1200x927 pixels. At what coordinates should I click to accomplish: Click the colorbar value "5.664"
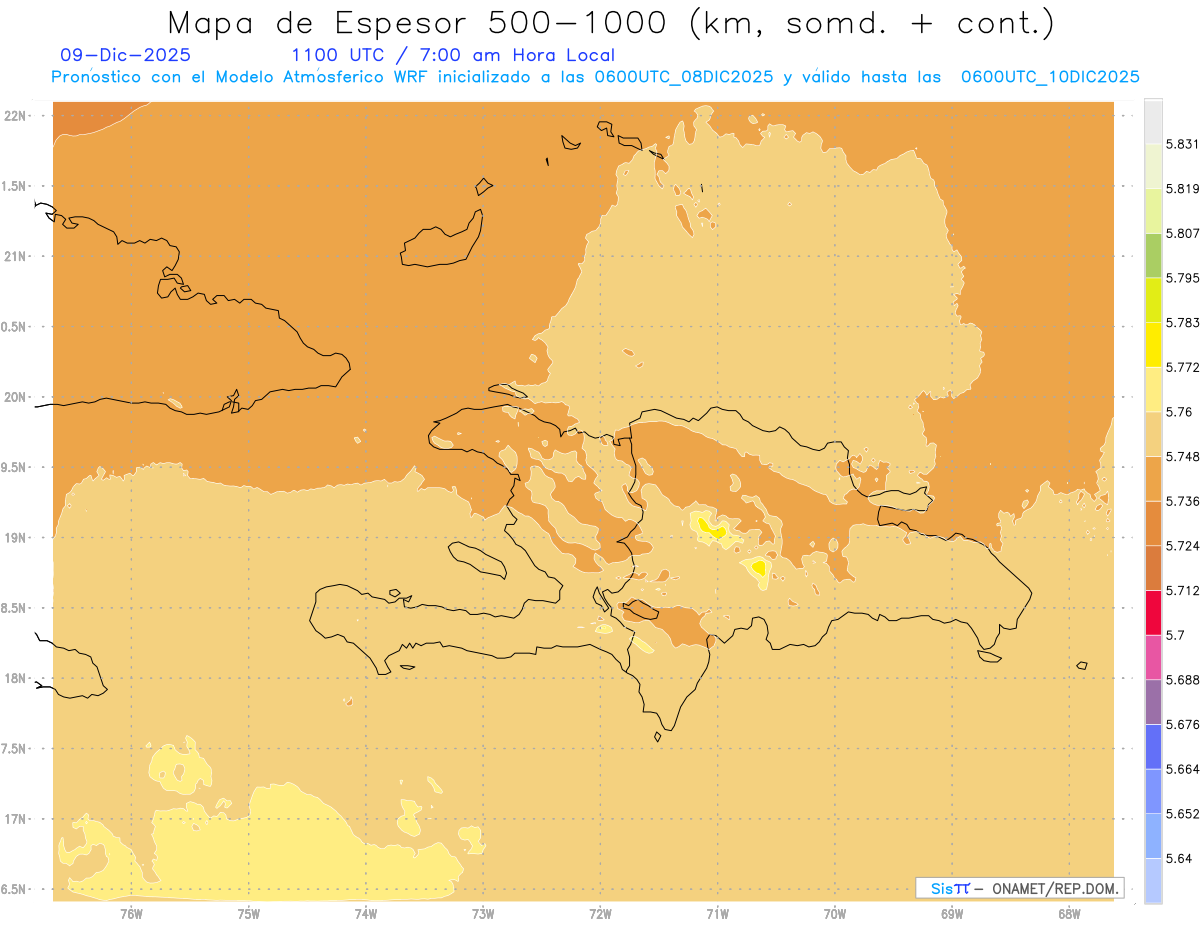click(1182, 769)
